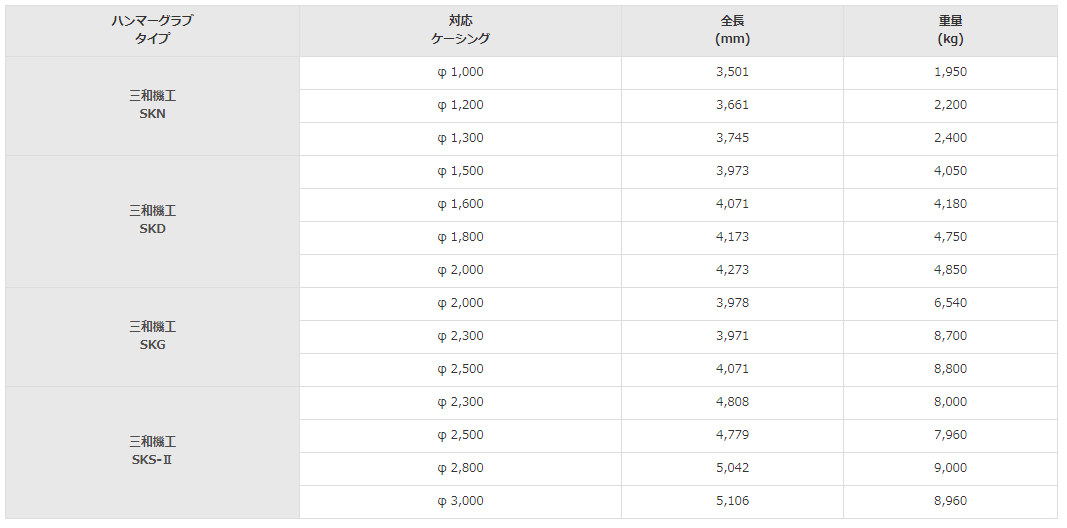Click the 4,779 length value

[732, 436]
